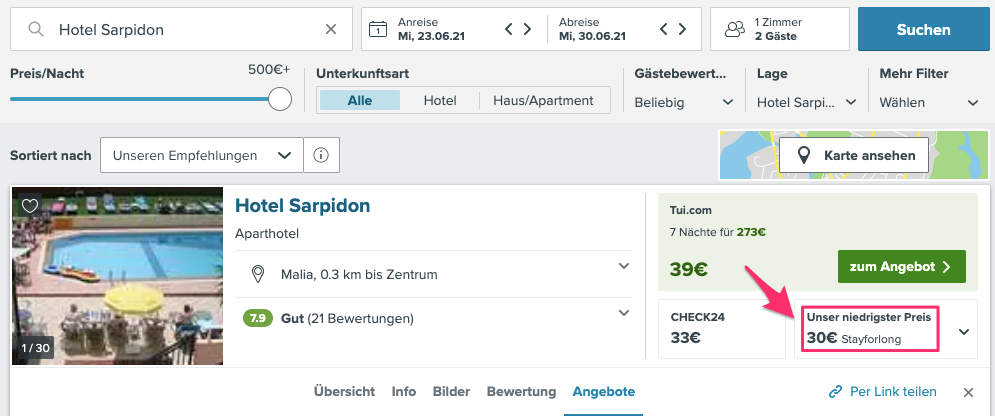The image size is (995, 416).
Task: Open the Mehr Filter Wählen dropdown
Action: point(929,102)
